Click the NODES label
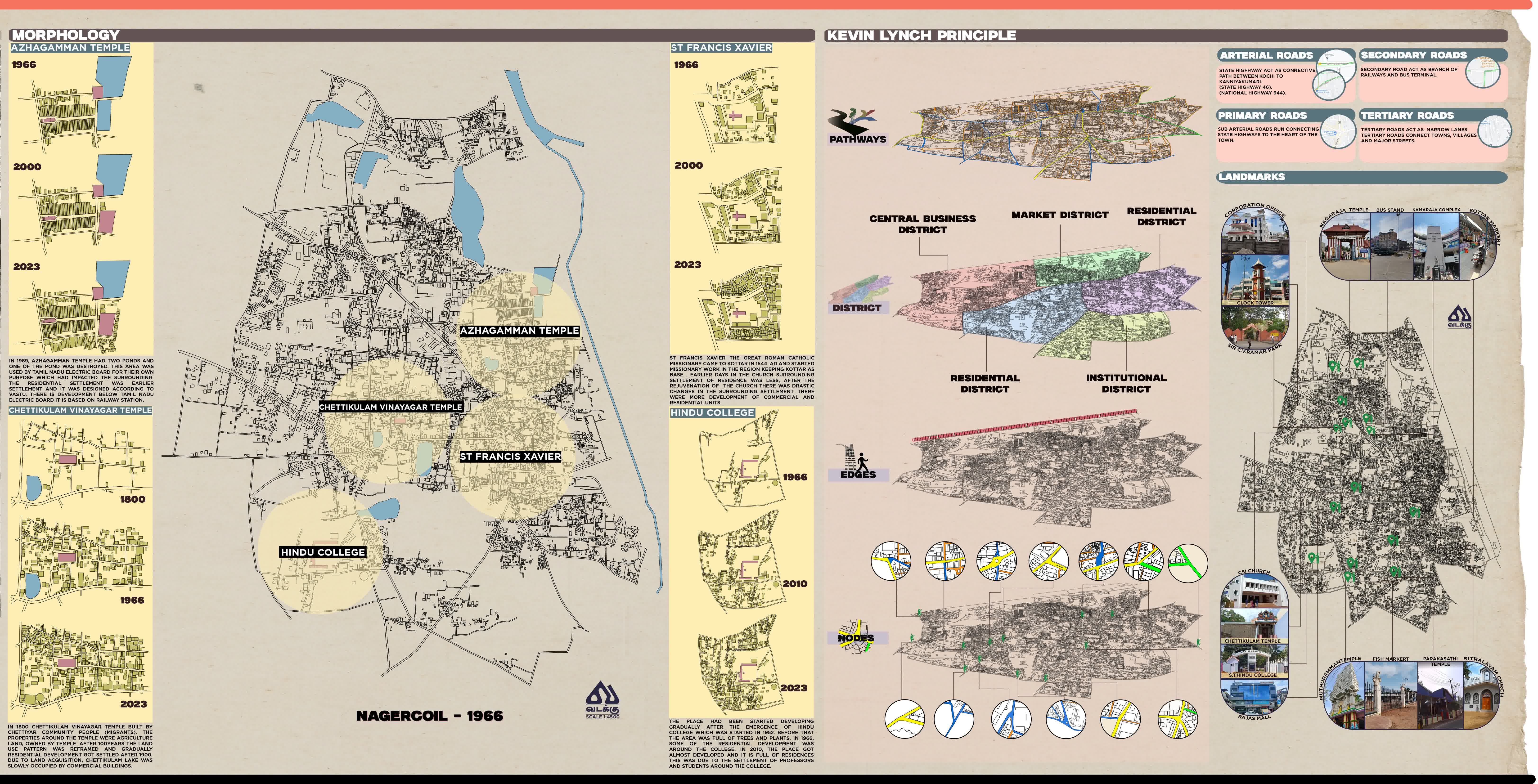The image size is (1538, 784). (x=856, y=638)
